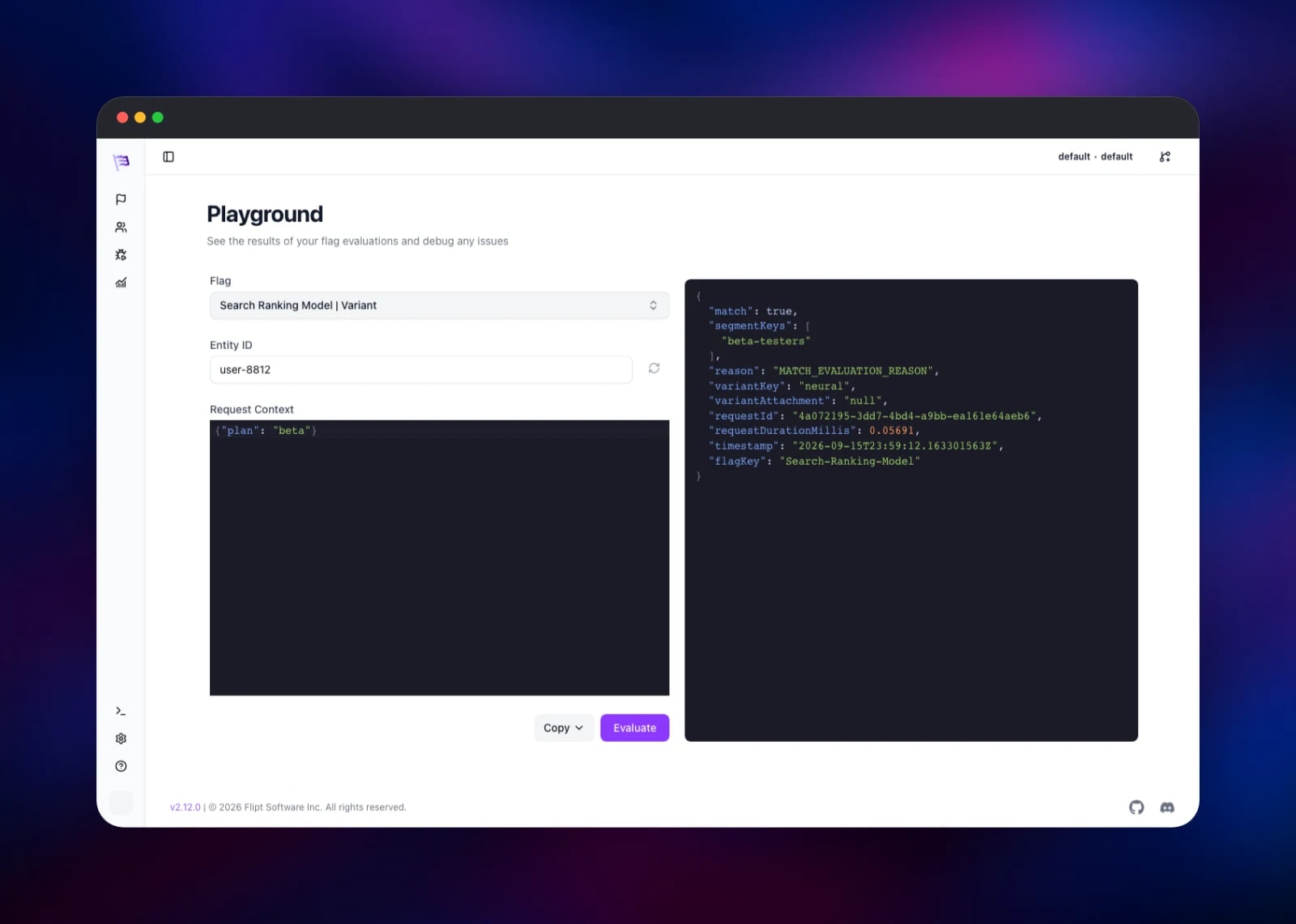This screenshot has height=924, width=1296.
Task: Open the default · default environment switcher
Action: point(1095,157)
